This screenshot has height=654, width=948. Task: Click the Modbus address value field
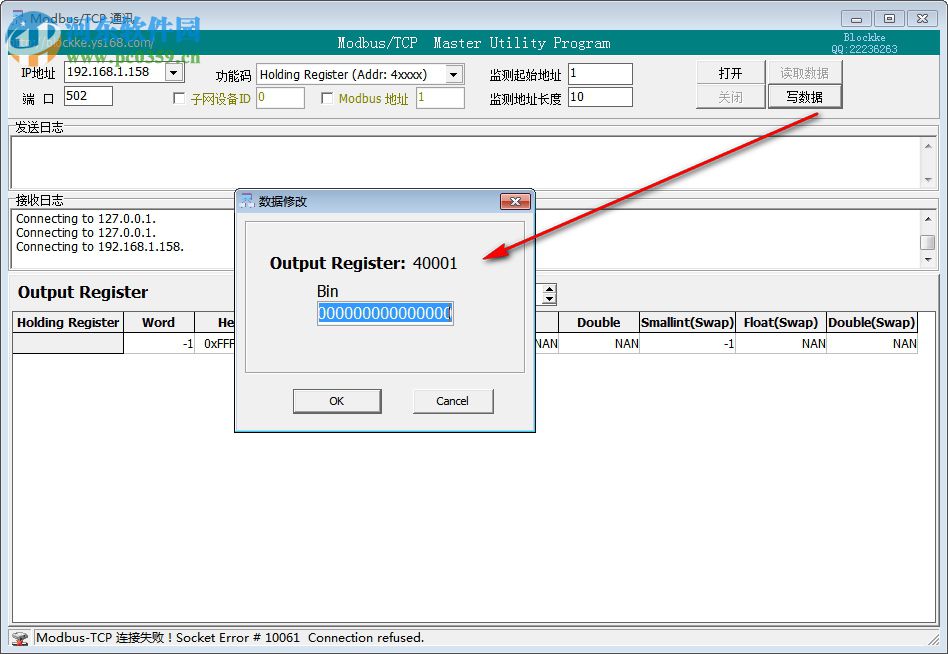pos(440,97)
